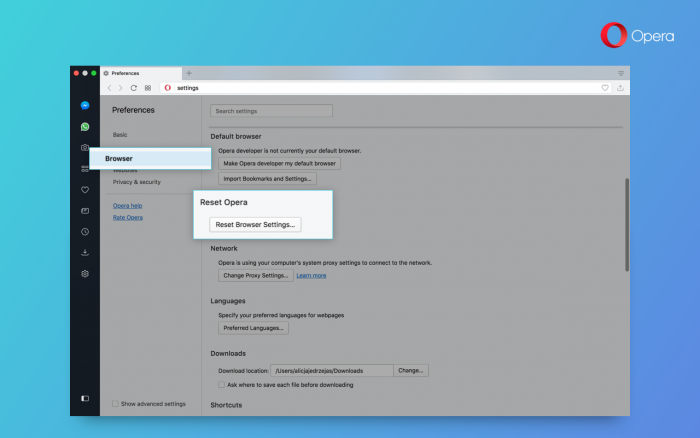Click the Search settings field
Viewport: 700px width, 438px height.
point(271,111)
